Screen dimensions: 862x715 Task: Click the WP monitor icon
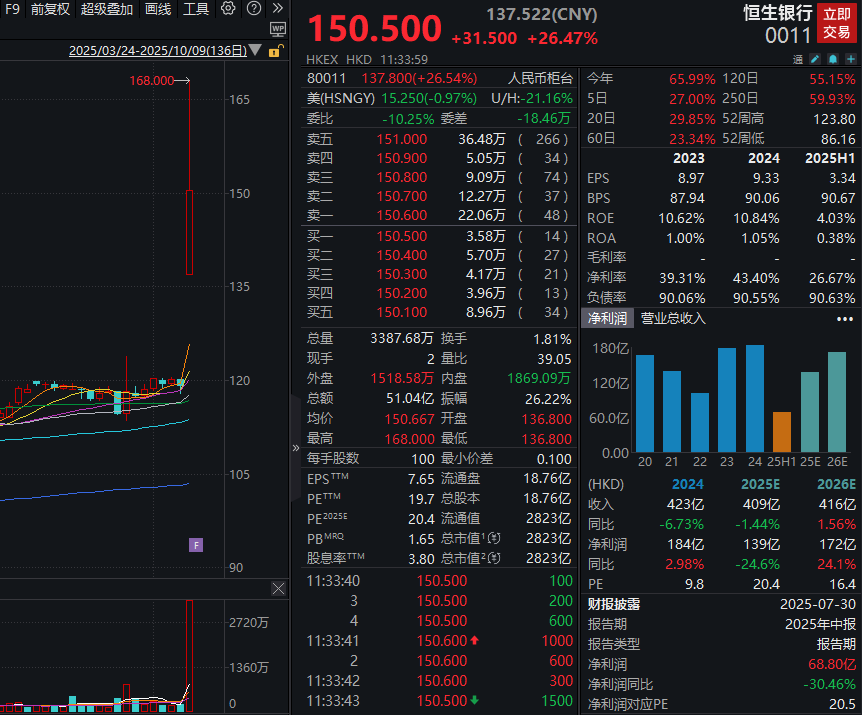(278, 29)
